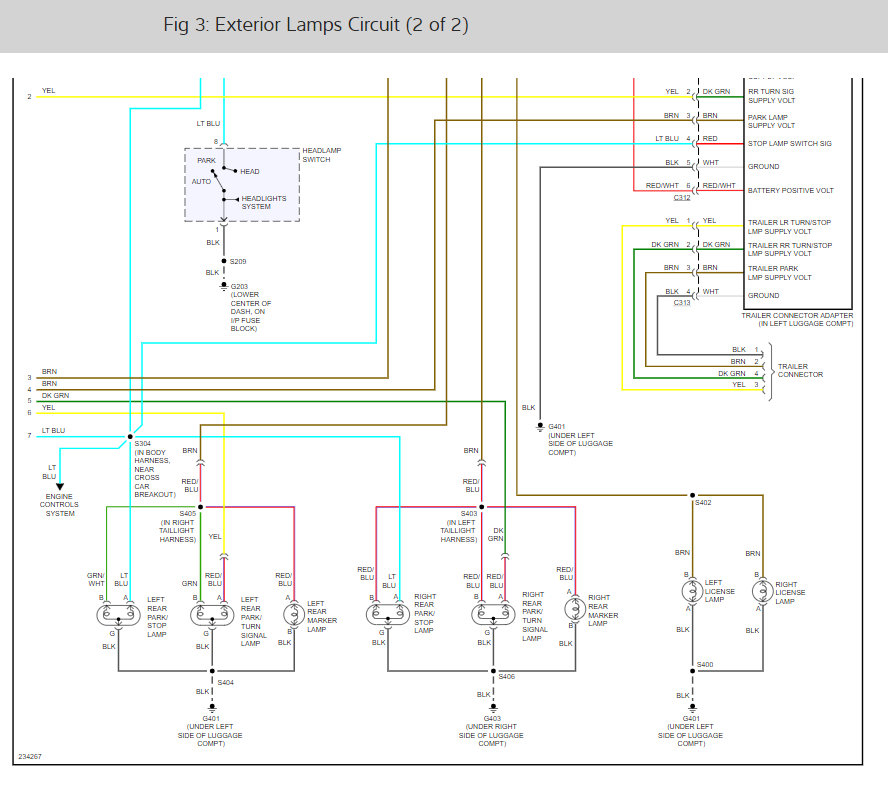Screen dimensions: 888x798
Task: Click the arrowhead pointing to Engine Controls System
Action: point(59,487)
